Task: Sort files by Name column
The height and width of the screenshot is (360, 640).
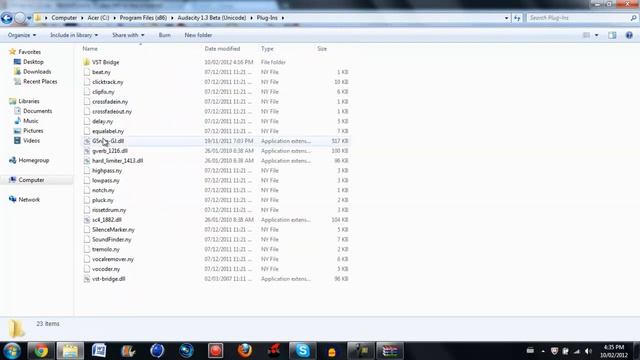Action: coord(90,49)
